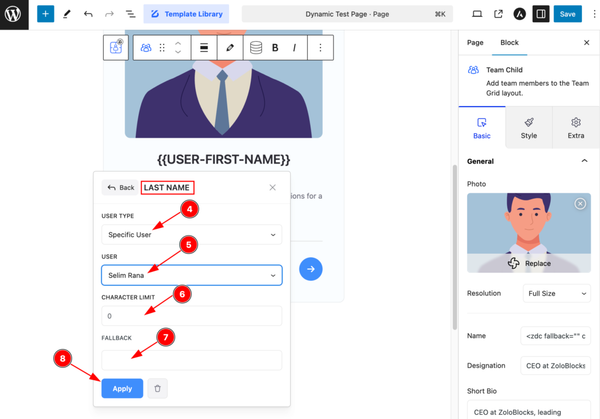
Task: Open the document overview list icon
Action: pos(130,14)
